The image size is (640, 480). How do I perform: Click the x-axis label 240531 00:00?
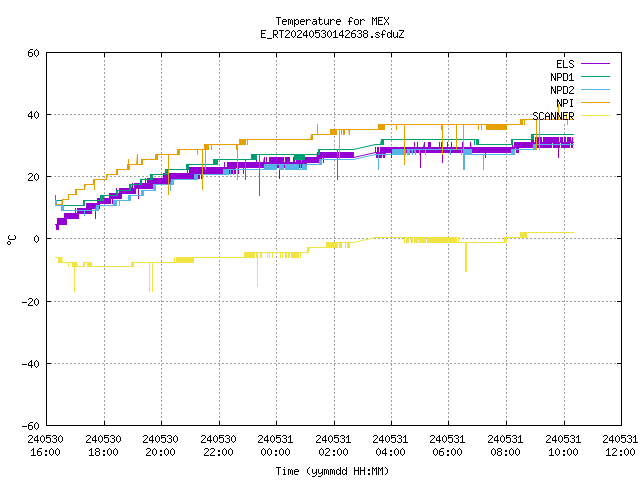pyautogui.click(x=276, y=446)
